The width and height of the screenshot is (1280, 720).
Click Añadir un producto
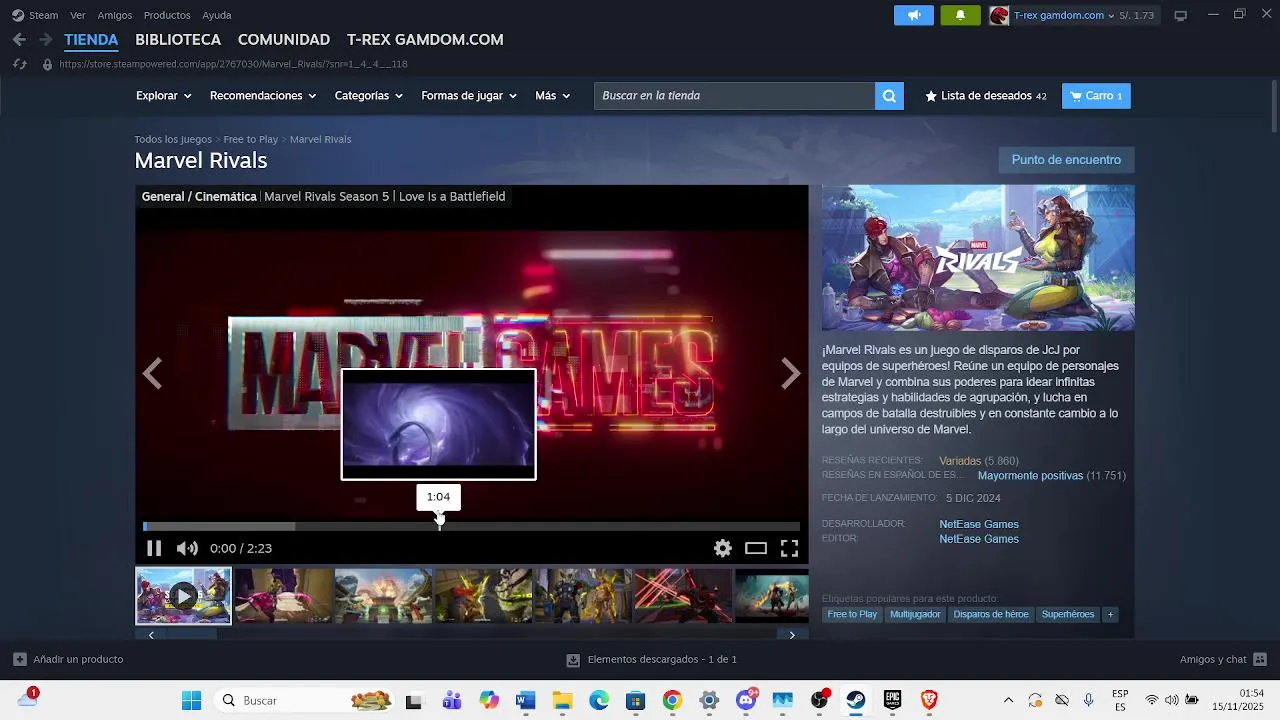pos(68,660)
